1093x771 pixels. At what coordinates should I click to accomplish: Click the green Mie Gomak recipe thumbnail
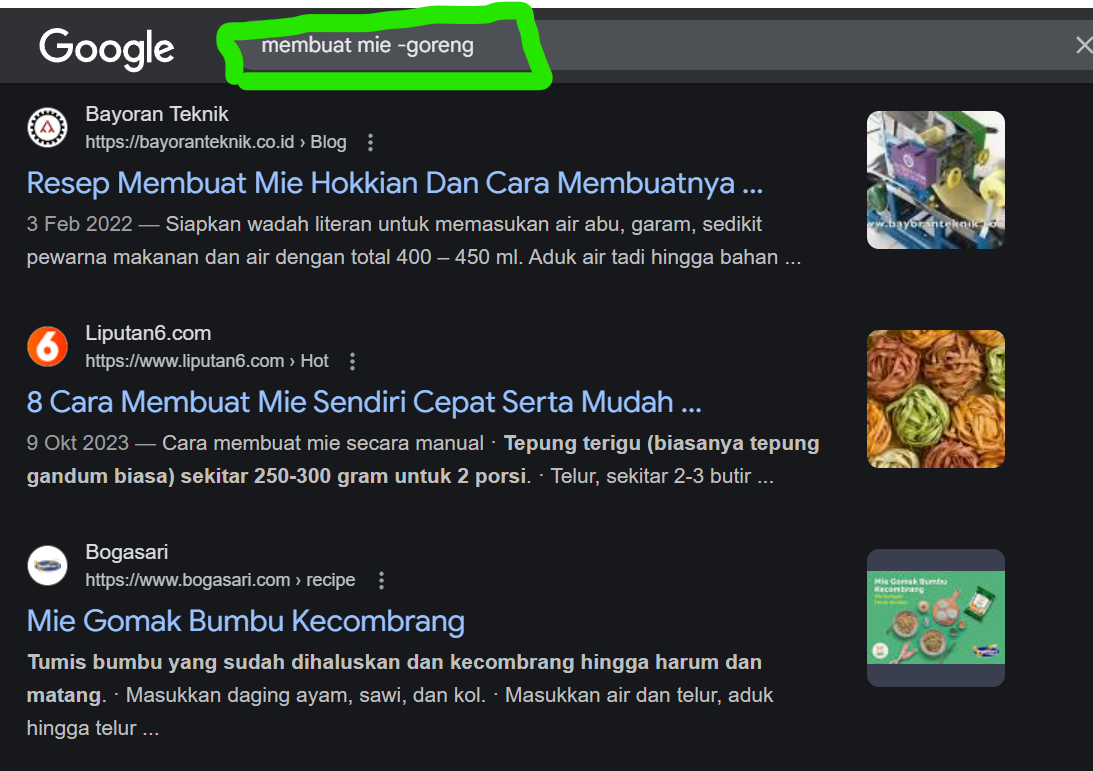click(x=935, y=617)
